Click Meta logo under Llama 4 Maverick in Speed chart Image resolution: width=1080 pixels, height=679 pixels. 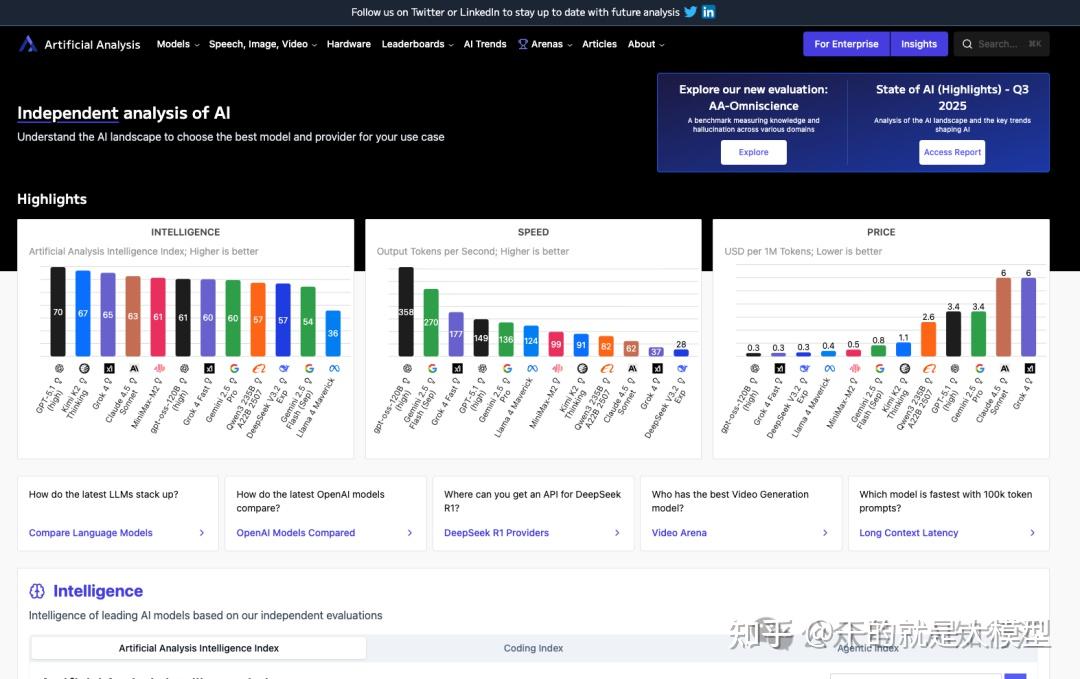coord(532,368)
